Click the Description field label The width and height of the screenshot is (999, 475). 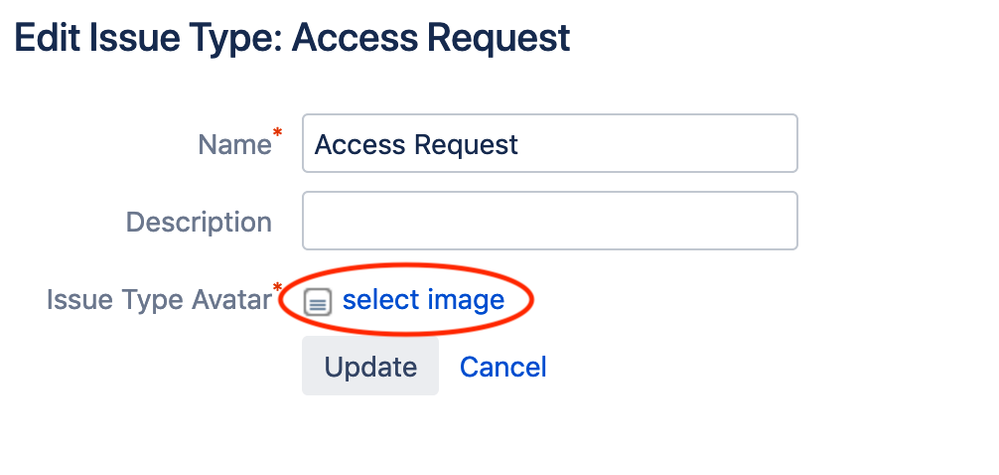pos(199,222)
